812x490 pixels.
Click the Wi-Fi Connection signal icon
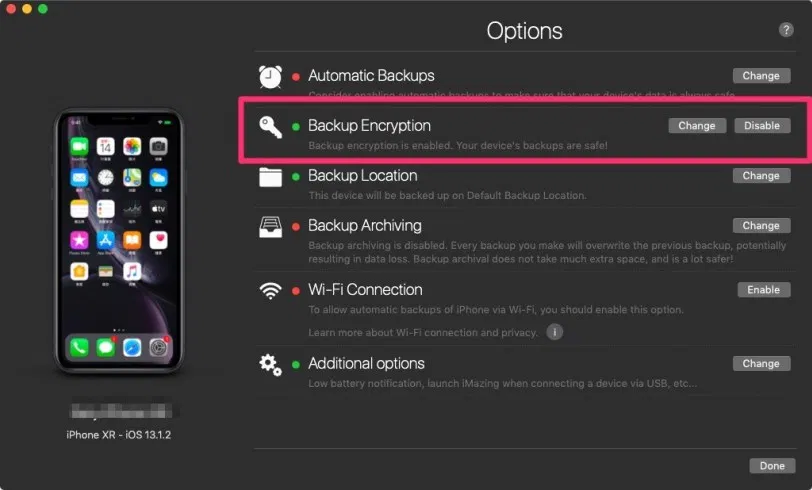coord(270,291)
